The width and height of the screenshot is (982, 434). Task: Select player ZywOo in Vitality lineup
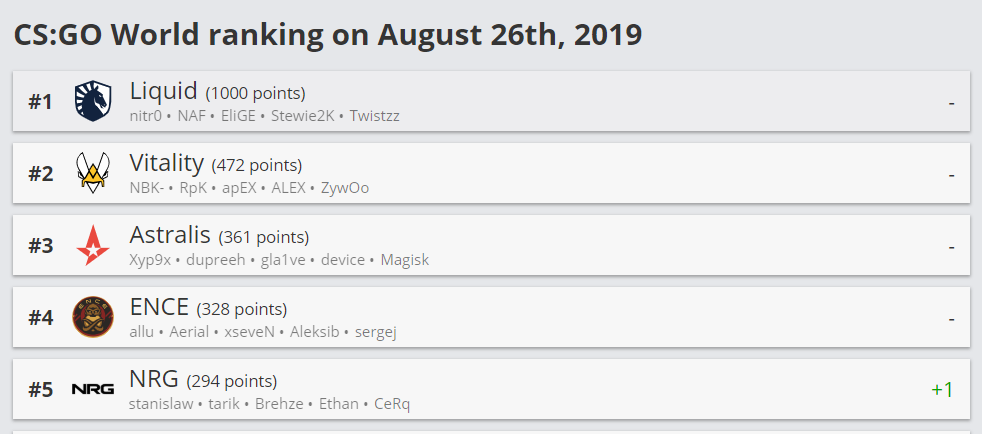pyautogui.click(x=344, y=188)
